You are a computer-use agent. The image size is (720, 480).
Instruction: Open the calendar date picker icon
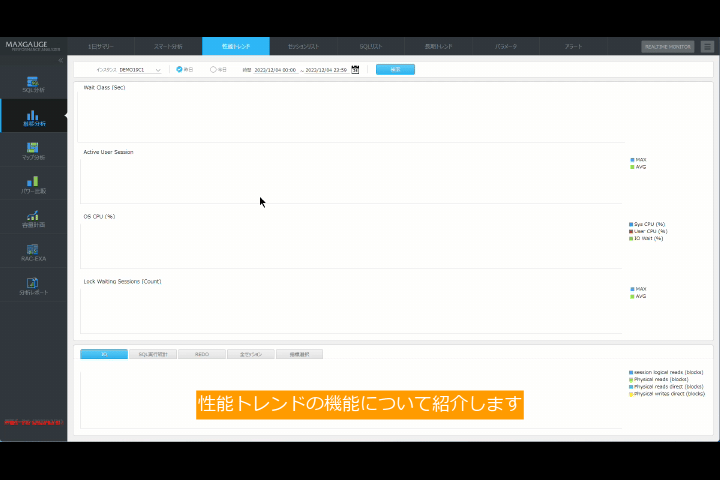point(355,69)
